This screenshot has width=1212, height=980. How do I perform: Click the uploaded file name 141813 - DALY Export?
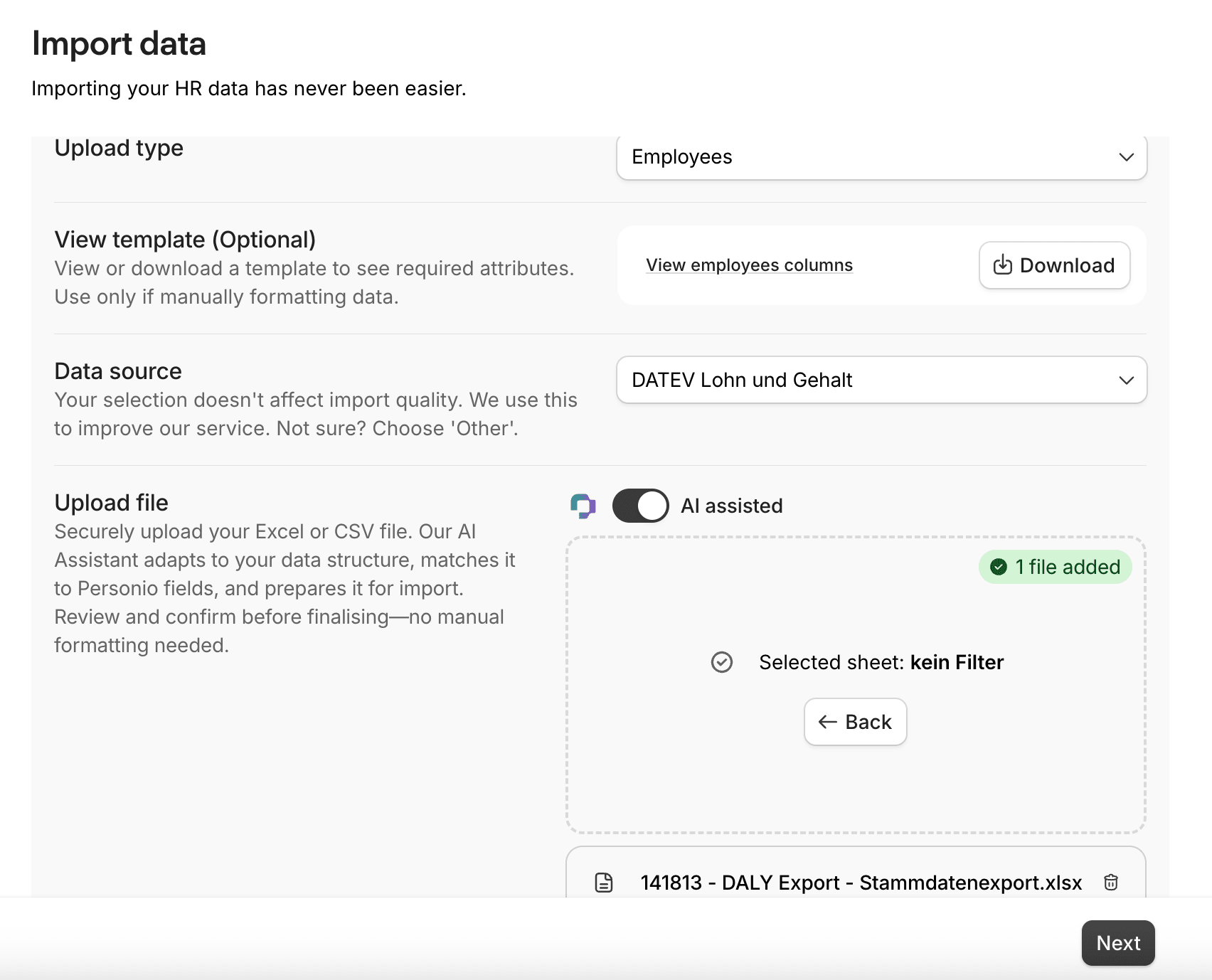861,883
